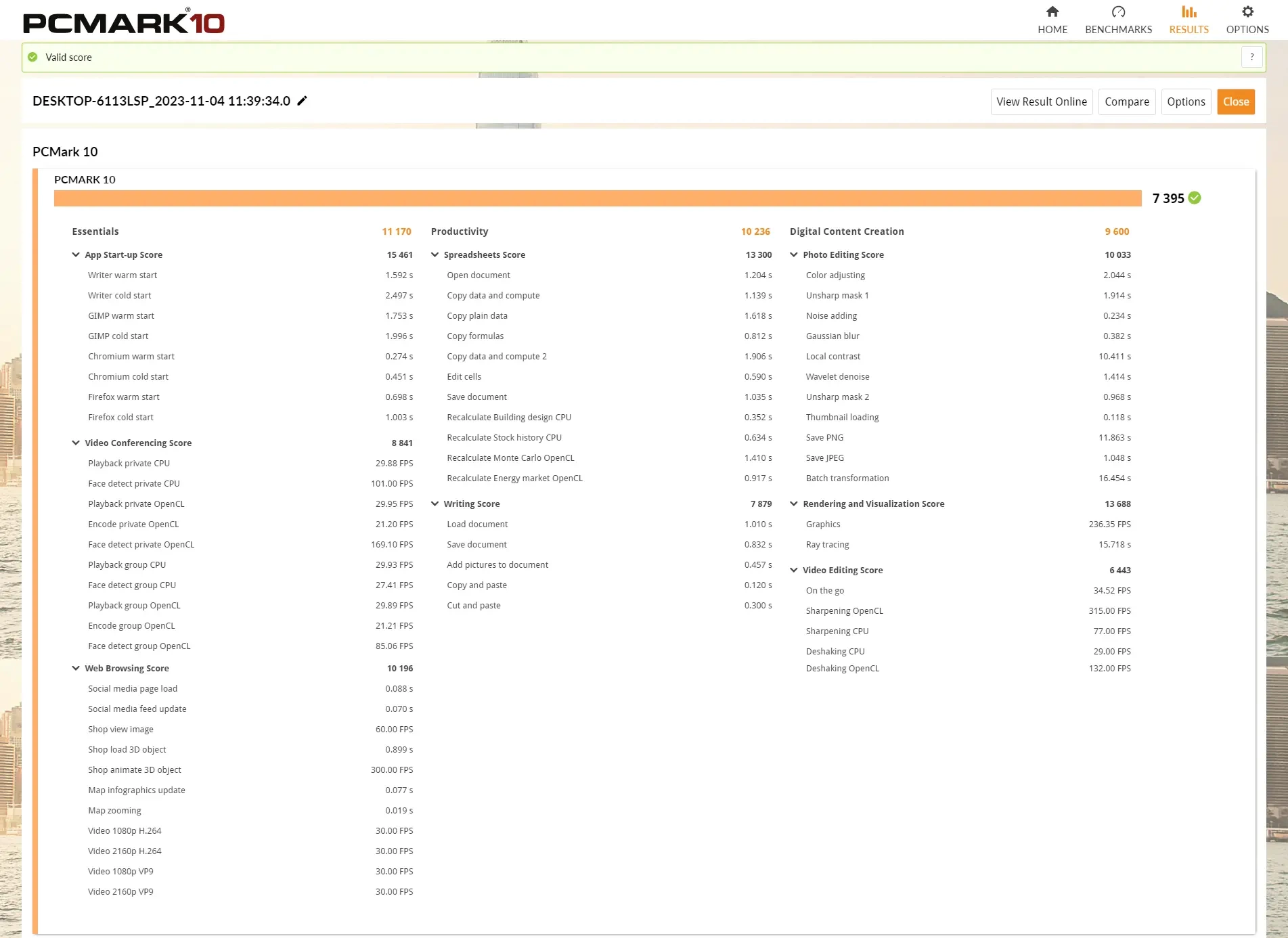Click Recalculate Monte Carlo OpenCL row

click(609, 458)
